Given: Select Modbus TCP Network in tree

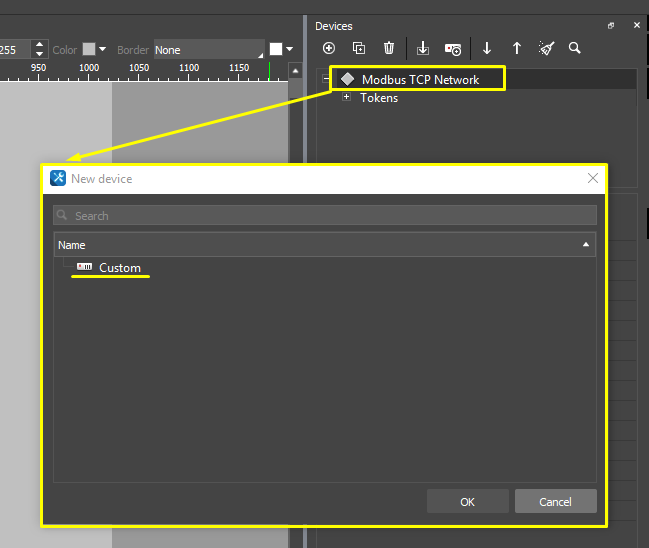Looking at the screenshot, I should pos(420,79).
